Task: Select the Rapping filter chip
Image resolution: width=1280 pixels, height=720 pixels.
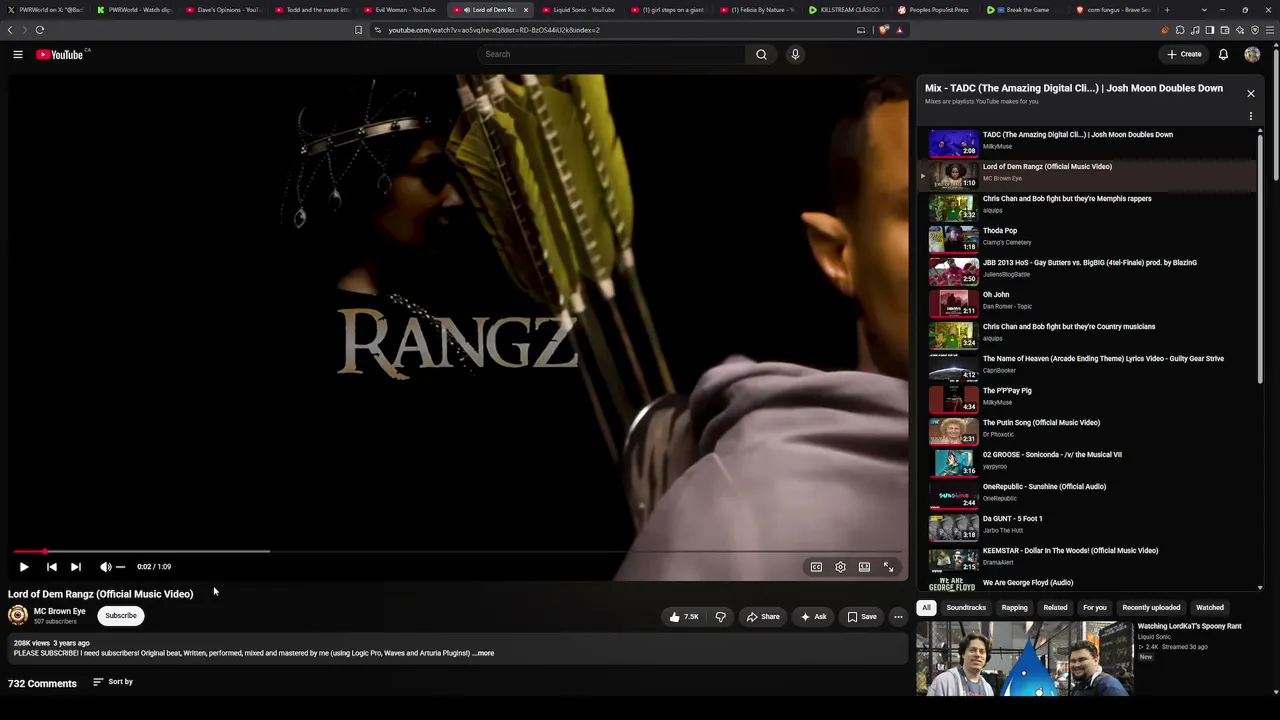Action: [x=1014, y=608]
